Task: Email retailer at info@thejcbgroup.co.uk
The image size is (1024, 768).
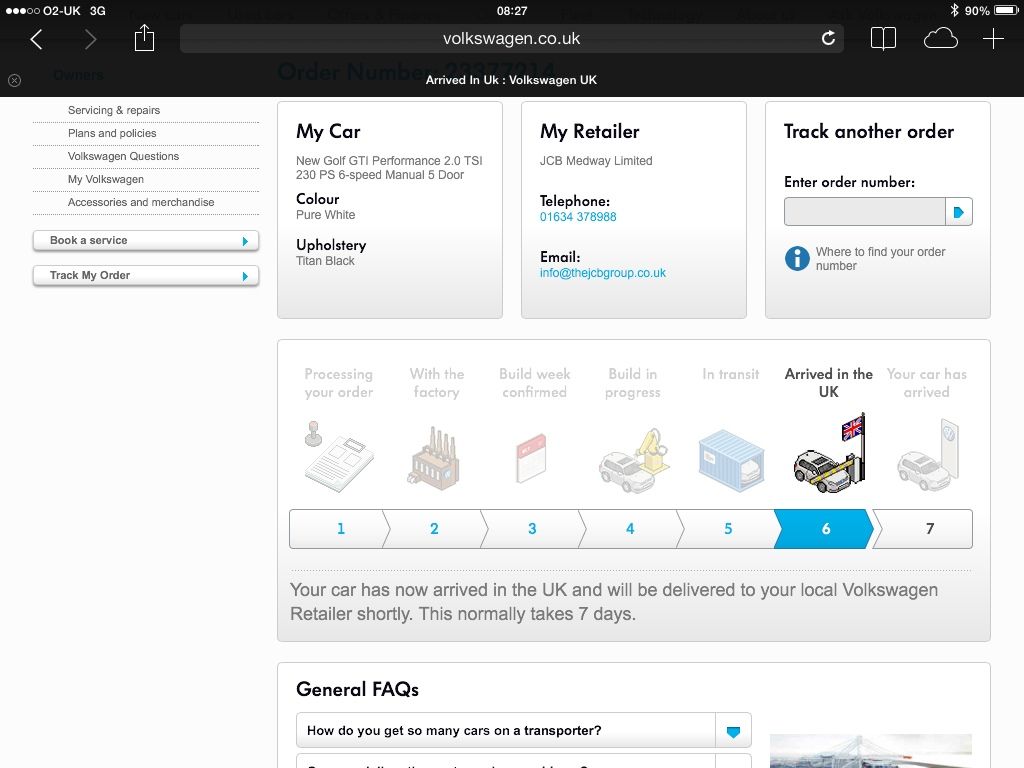Action: pos(603,273)
